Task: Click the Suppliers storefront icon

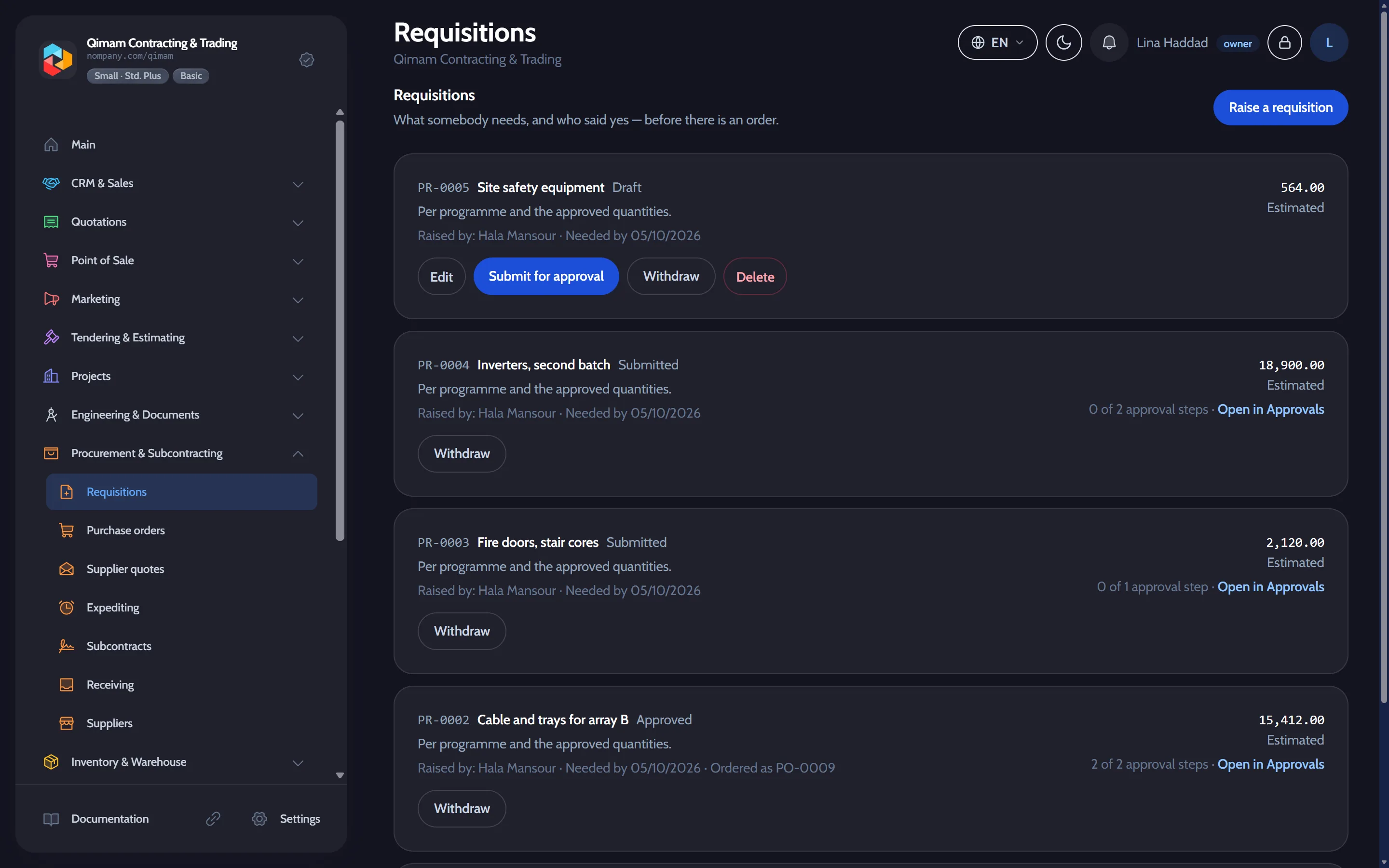Action: [x=67, y=723]
